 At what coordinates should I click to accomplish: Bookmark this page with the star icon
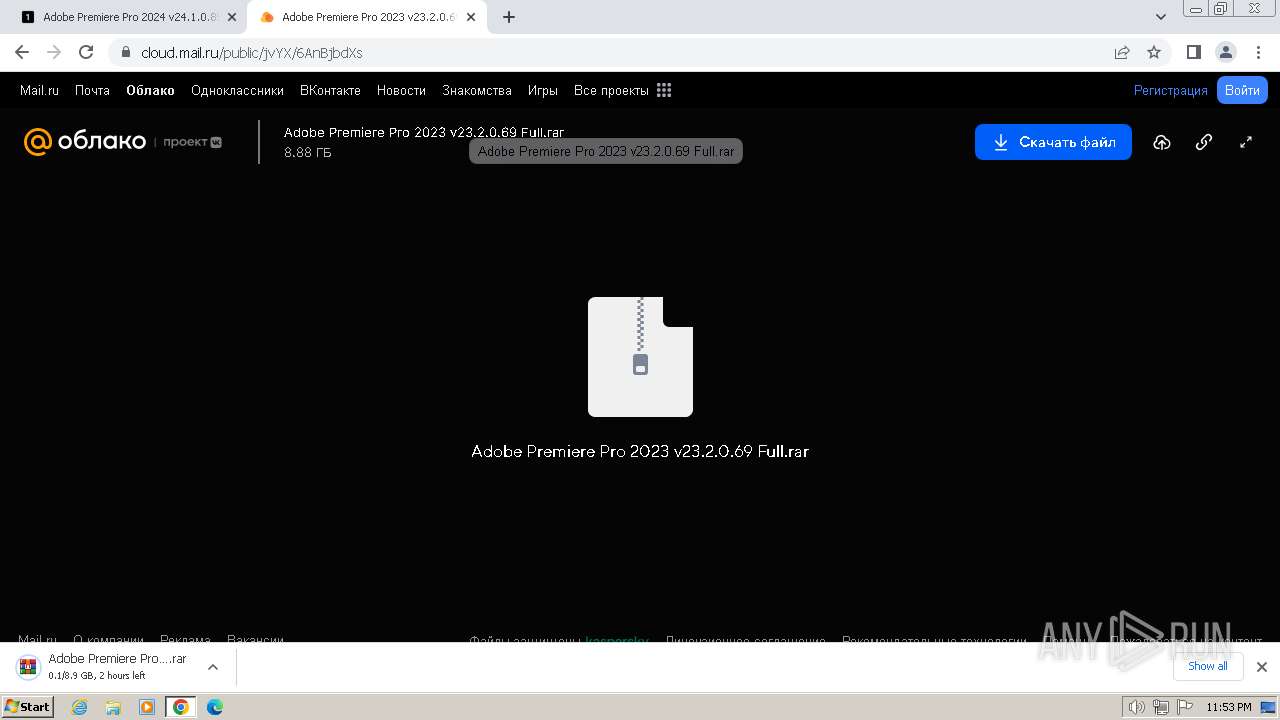click(1154, 52)
